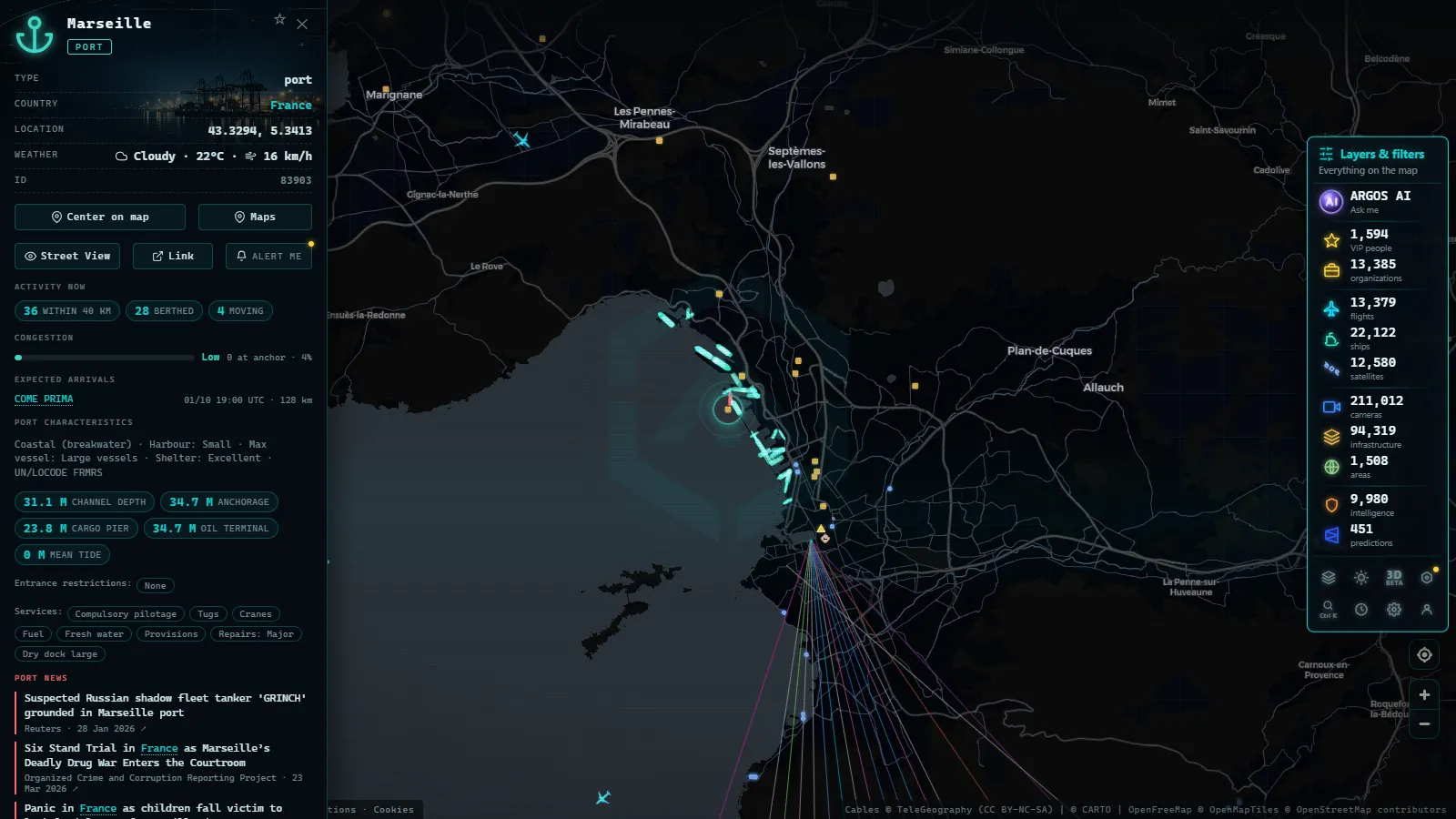The width and height of the screenshot is (1456, 819).
Task: Open the user profile icon
Action: tap(1427, 610)
